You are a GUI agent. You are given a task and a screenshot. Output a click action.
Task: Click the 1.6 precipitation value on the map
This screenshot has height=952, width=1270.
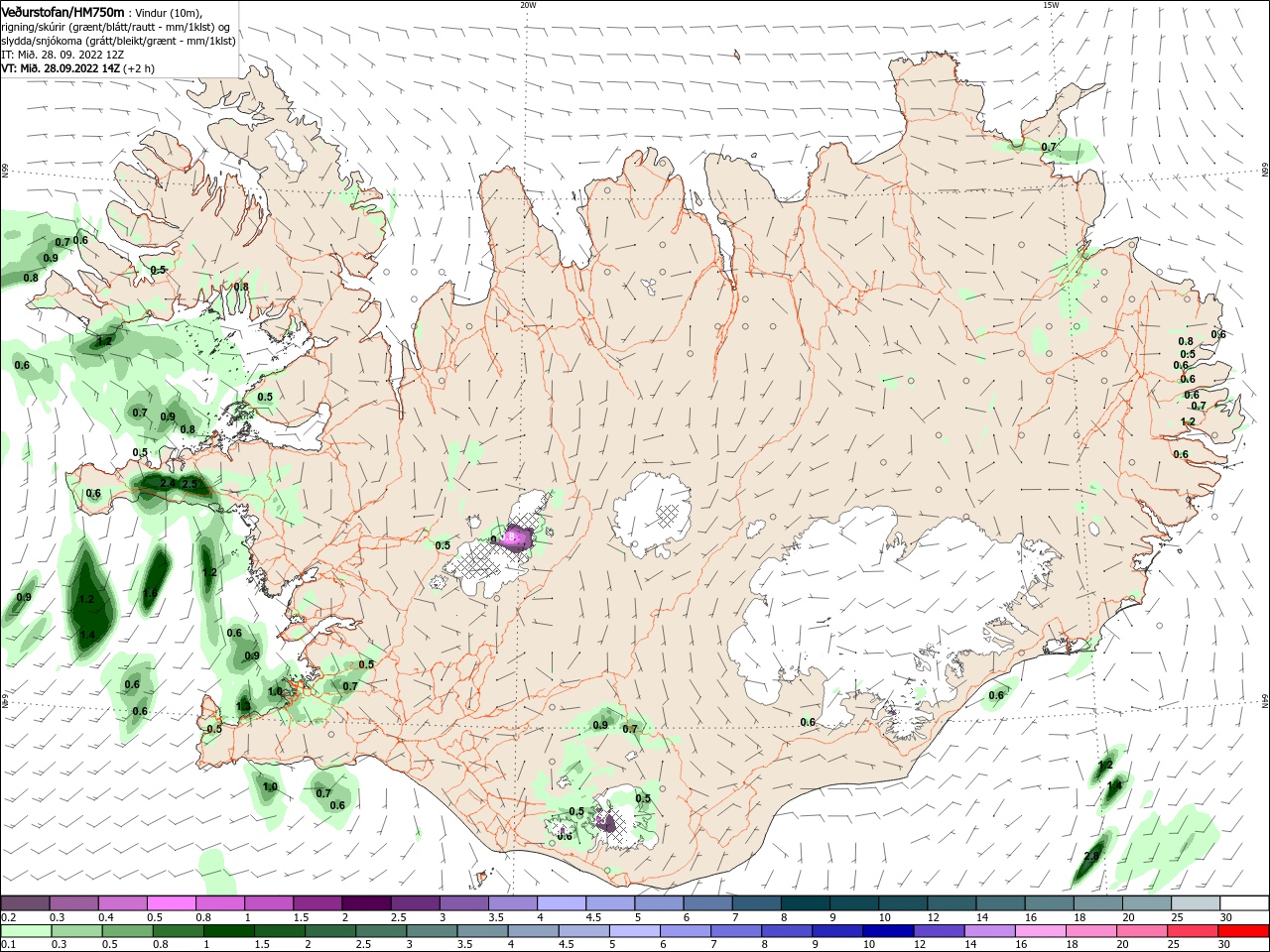coord(150,593)
